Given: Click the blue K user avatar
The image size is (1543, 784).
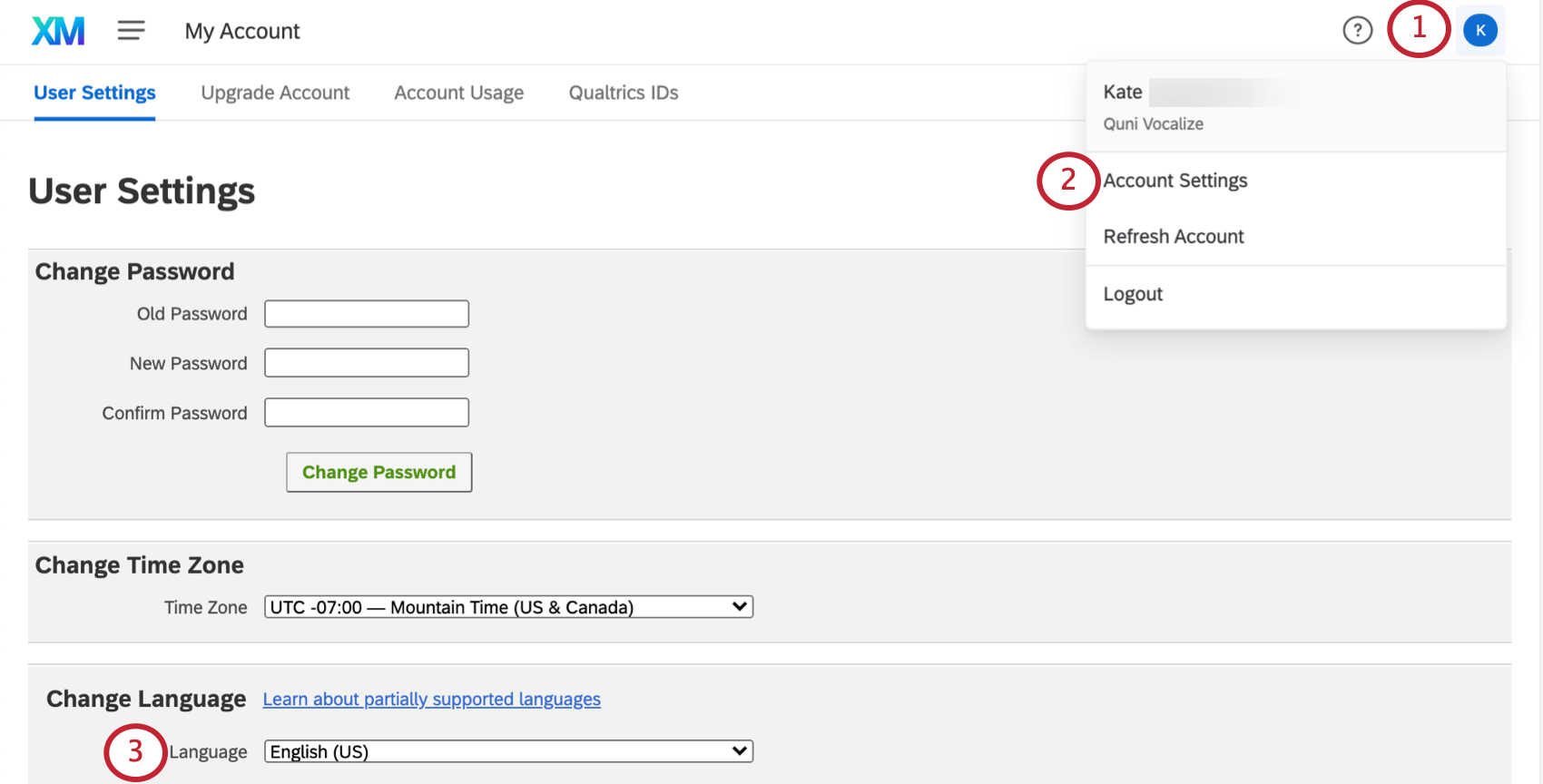Looking at the screenshot, I should 1479,31.
